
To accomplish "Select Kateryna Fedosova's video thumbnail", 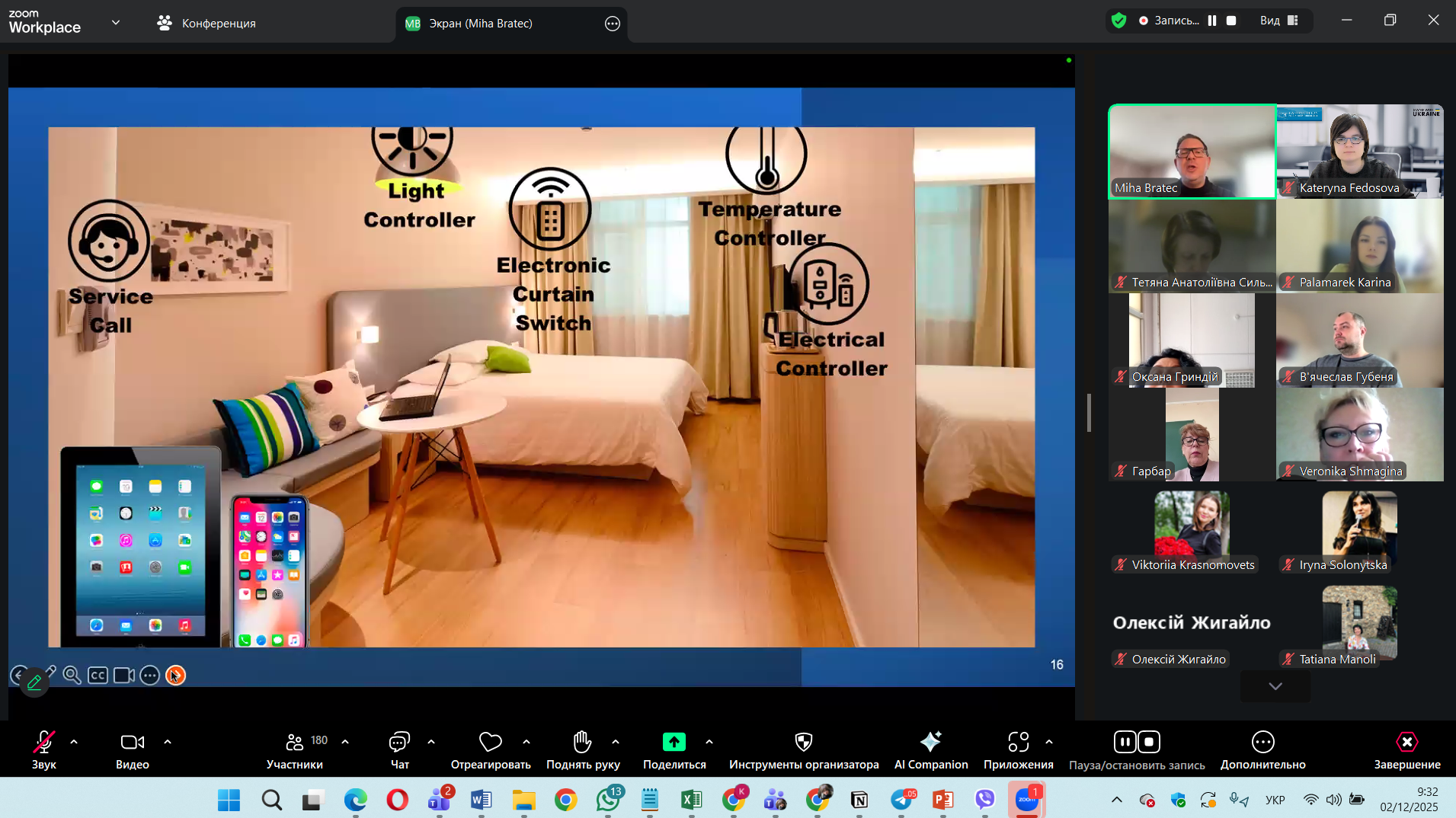I will [x=1359, y=151].
